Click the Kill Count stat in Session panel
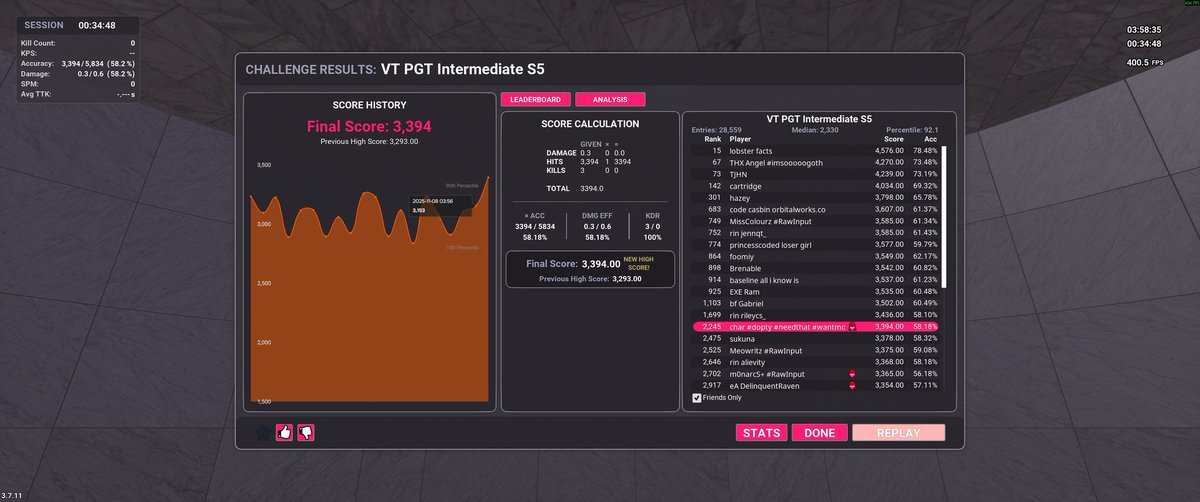 click(77, 43)
